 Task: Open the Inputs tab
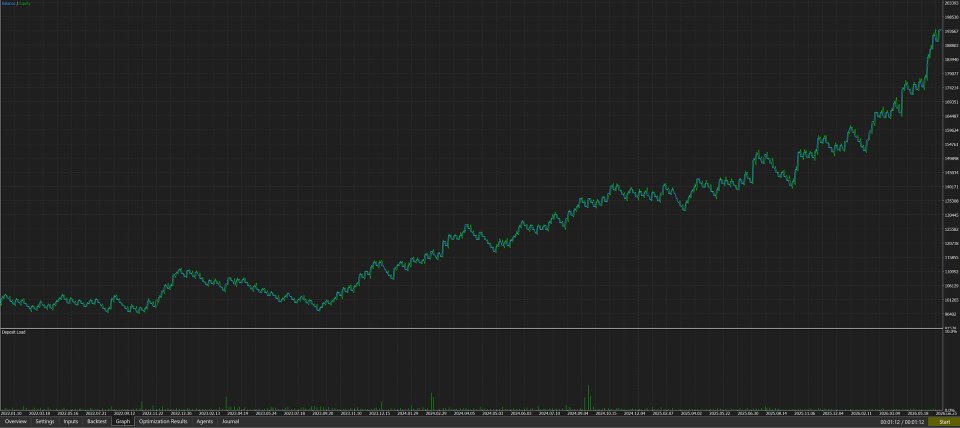click(71, 421)
